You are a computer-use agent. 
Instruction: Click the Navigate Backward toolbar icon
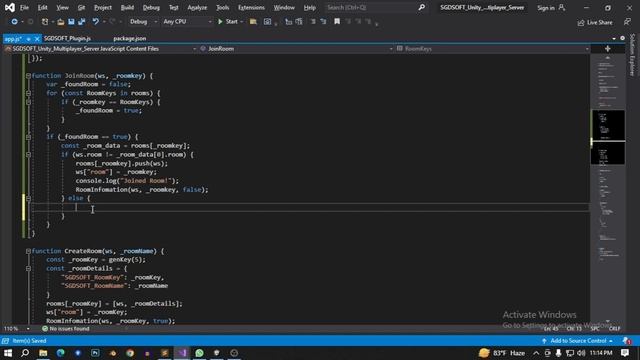14,22
